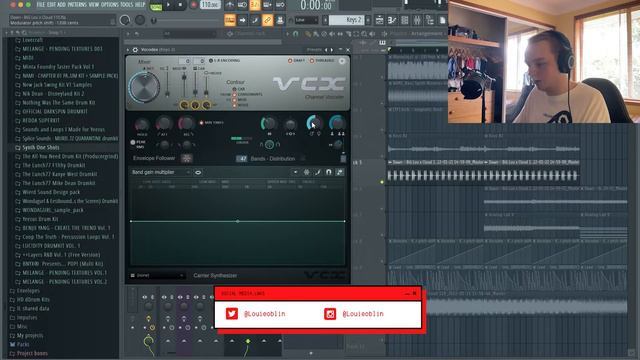The image size is (640, 360).
Task: Open the Vocodex plugin gear settings icon
Action: [135, 50]
